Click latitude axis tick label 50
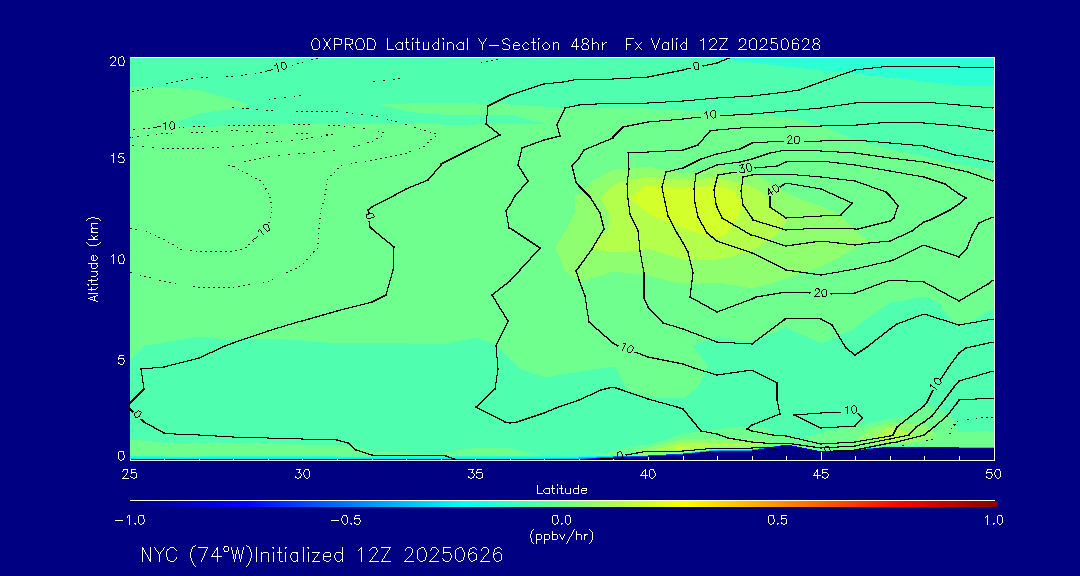The image size is (1080, 576). [994, 474]
